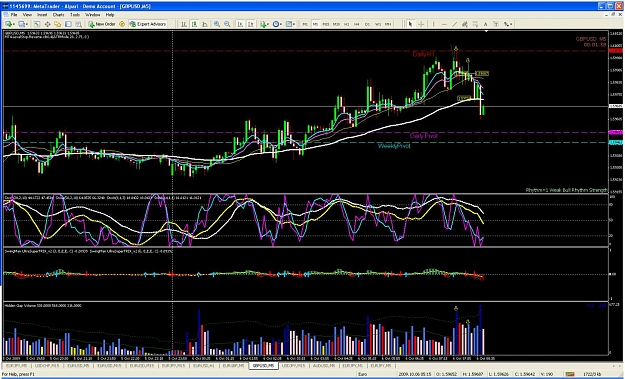Select the GBPUSD,M5 chart tab
Viewport: 625px width, 379px height.
point(263,365)
